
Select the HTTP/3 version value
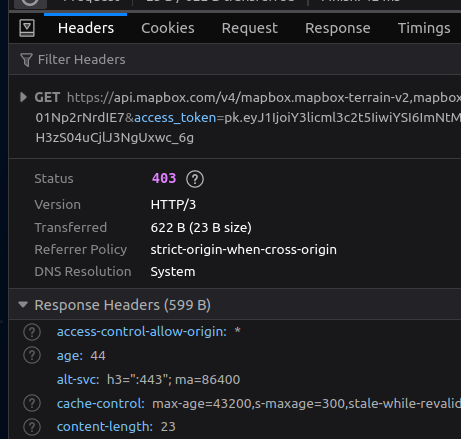pyautogui.click(x=173, y=205)
